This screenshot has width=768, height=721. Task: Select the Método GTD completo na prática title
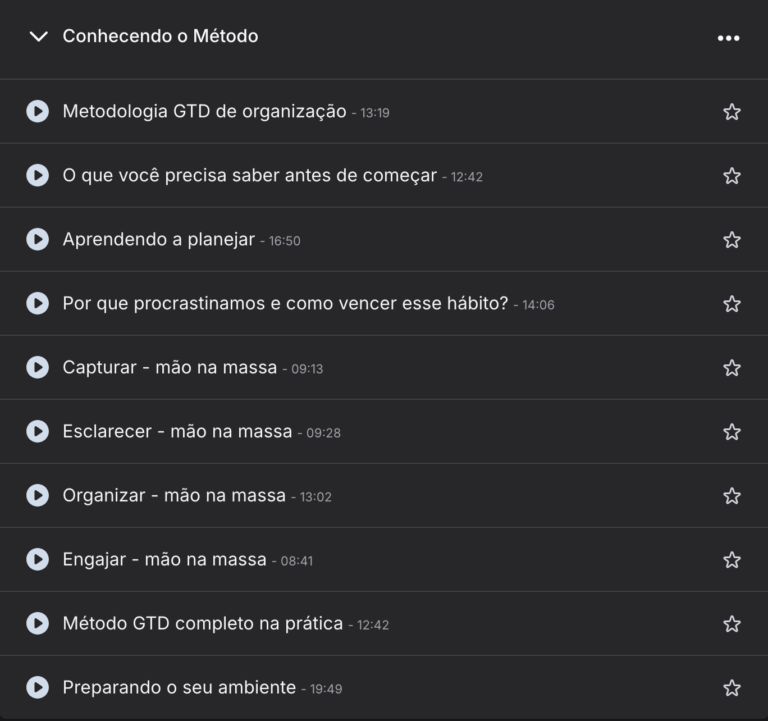[x=202, y=624]
